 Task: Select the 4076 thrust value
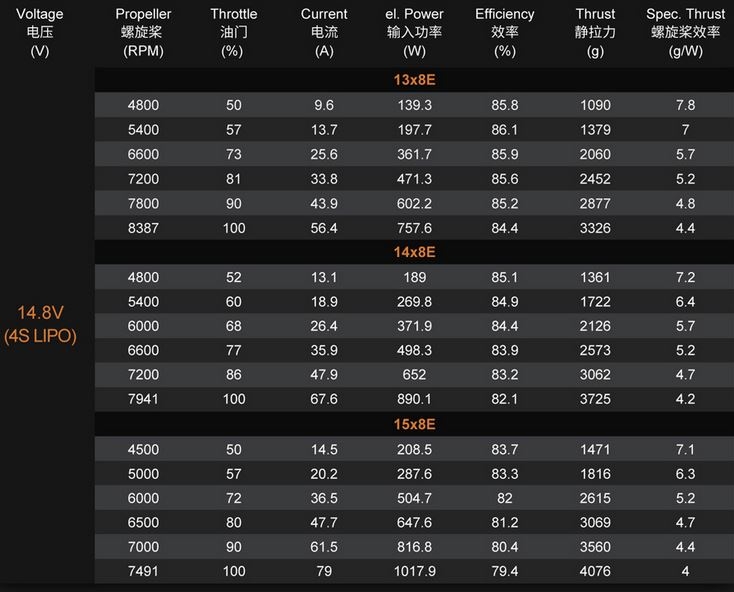pyautogui.click(x=595, y=571)
